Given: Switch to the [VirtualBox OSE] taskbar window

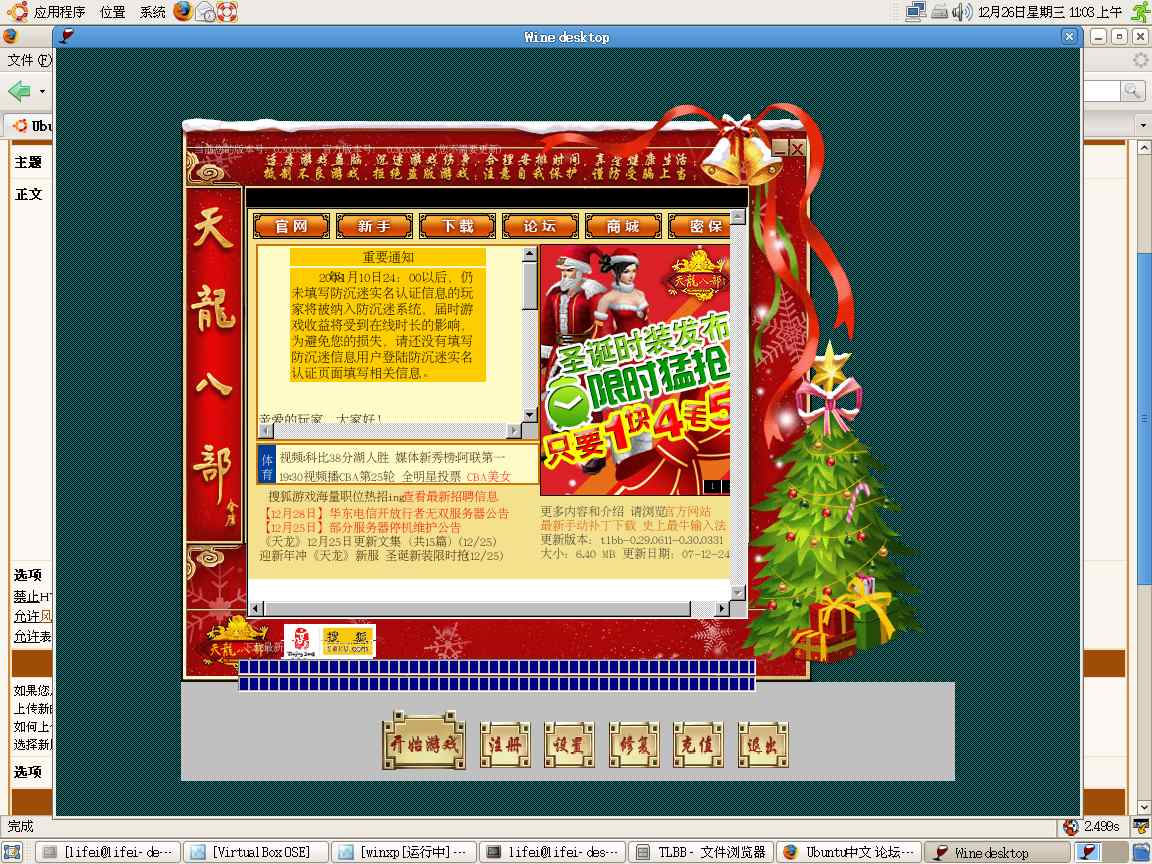Looking at the screenshot, I should coord(255,852).
